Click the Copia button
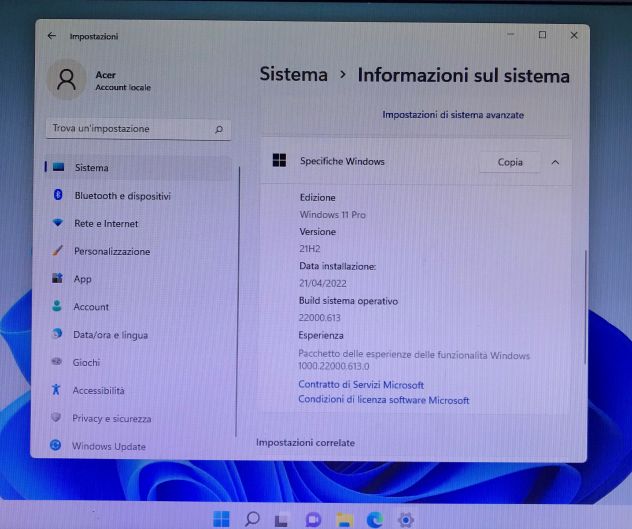632x529 pixels. 510,162
